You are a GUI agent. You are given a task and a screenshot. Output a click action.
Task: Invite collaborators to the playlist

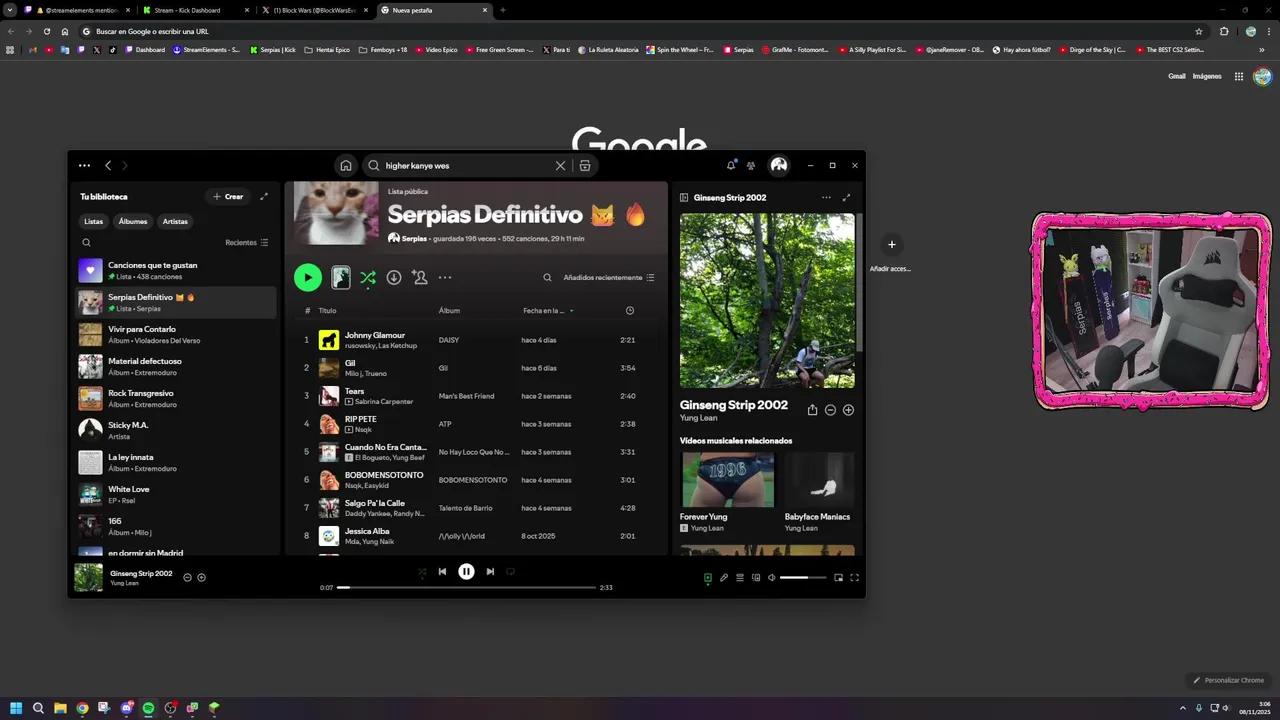pyautogui.click(x=420, y=278)
